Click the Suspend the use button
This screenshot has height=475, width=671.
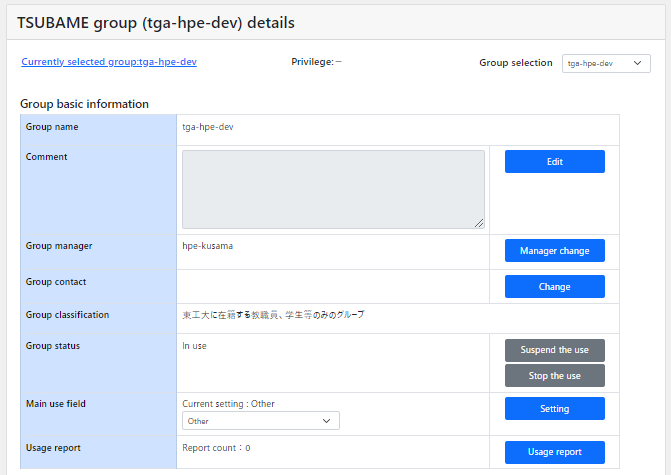(x=555, y=350)
